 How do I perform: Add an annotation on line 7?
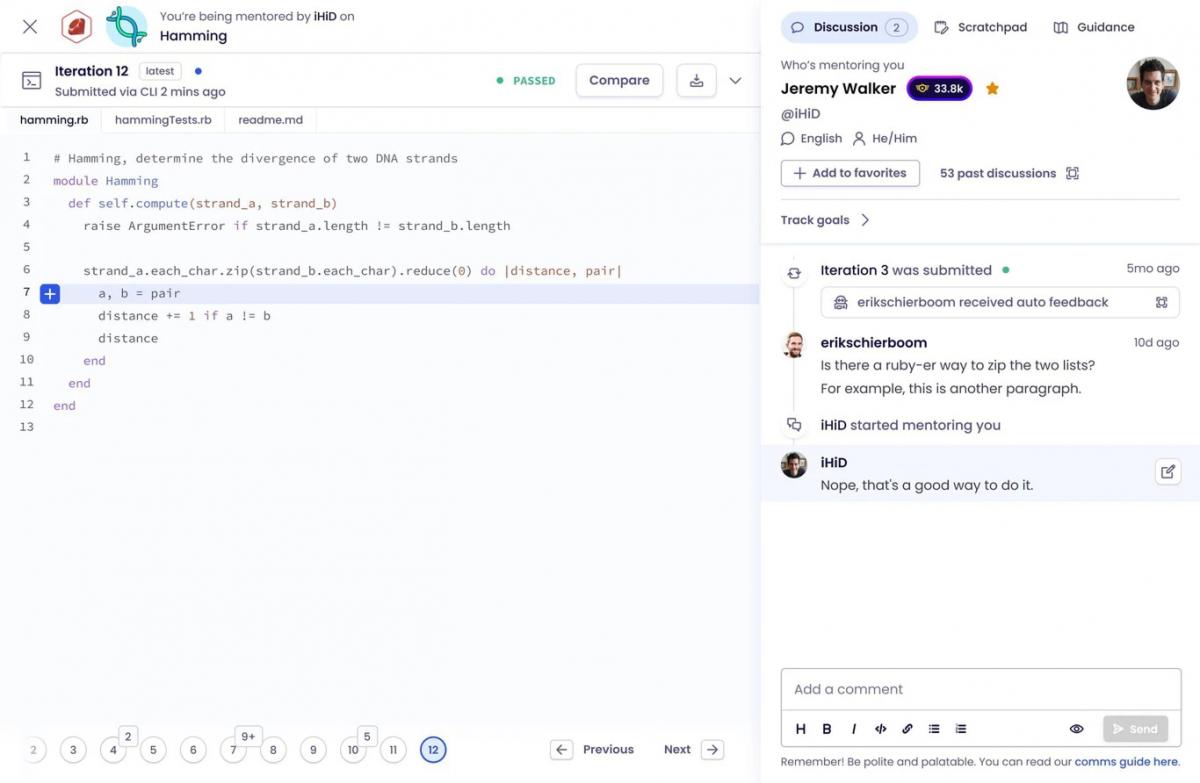tap(50, 293)
